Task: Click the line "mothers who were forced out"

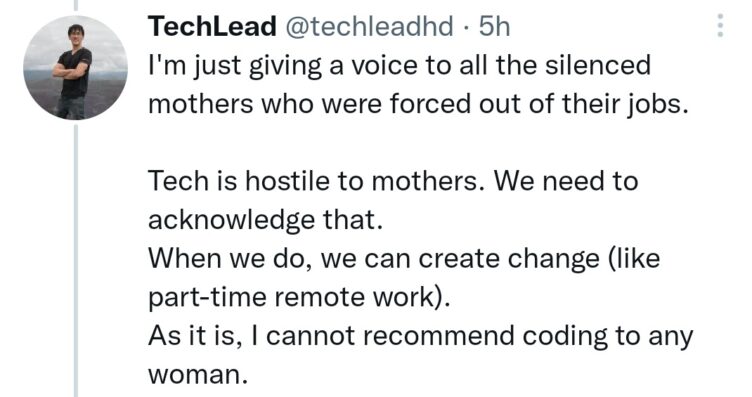Action: [x=418, y=104]
